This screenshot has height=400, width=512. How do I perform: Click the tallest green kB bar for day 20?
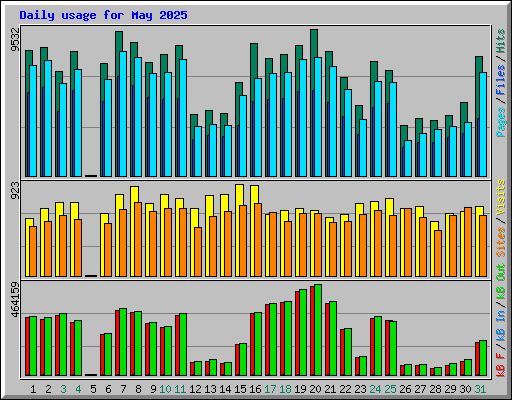coord(318,330)
